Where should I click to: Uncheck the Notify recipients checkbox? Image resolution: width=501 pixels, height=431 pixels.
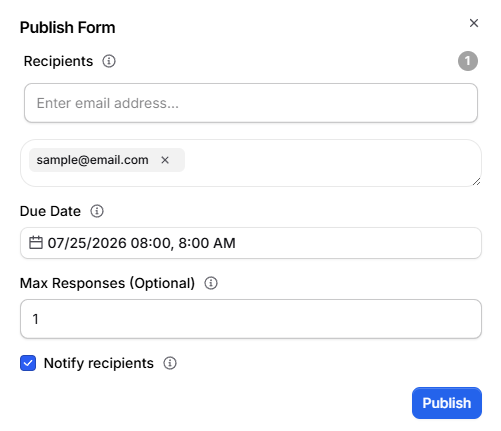(x=28, y=363)
